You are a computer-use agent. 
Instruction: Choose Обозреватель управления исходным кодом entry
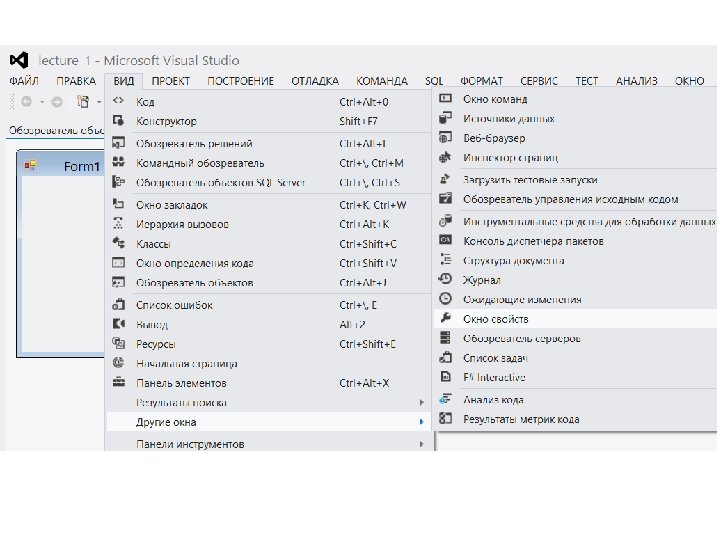(575, 199)
